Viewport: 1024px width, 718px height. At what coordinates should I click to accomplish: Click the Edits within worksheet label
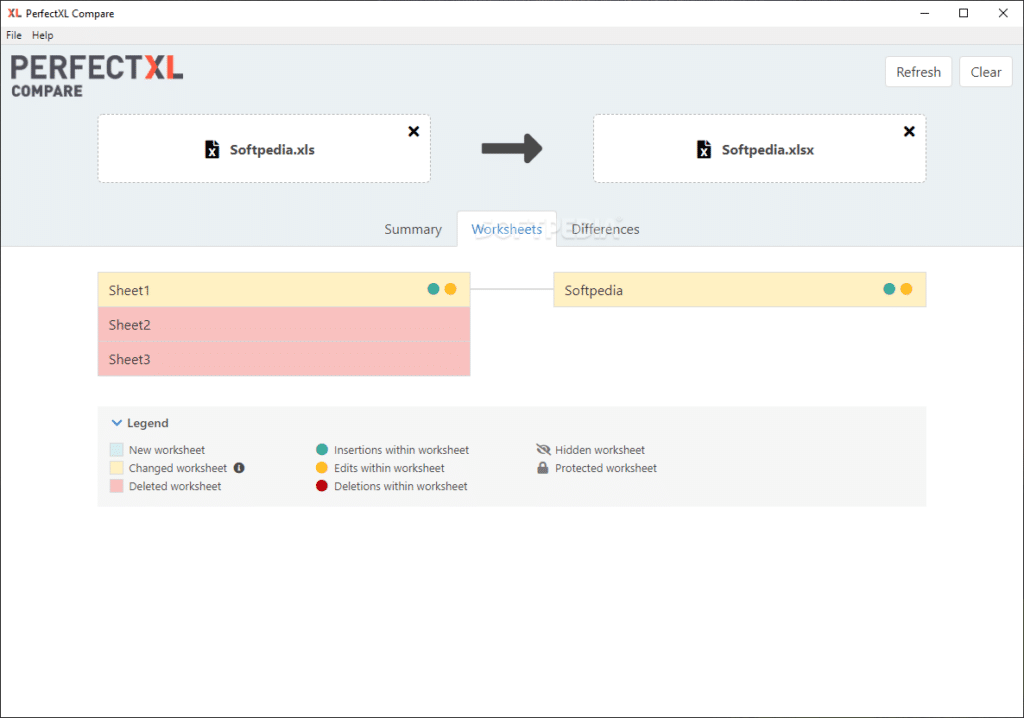(389, 468)
